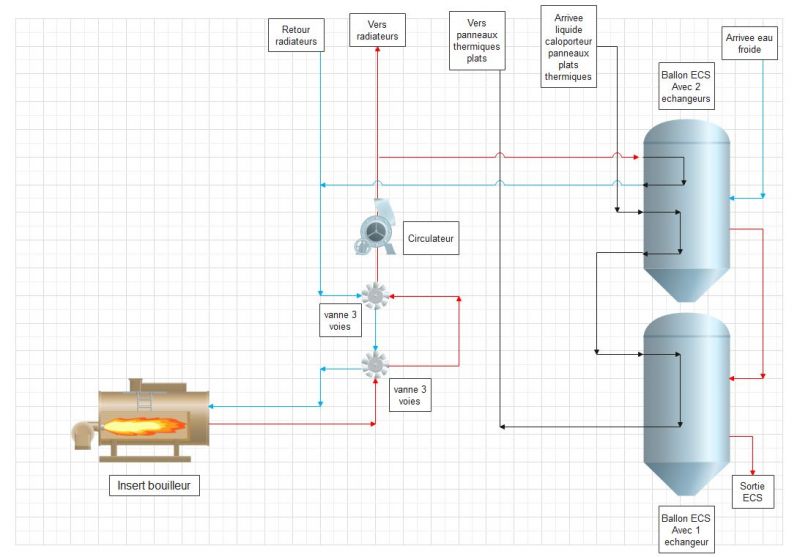Select the three-way valve icon nearest the boiler
This screenshot has width=800, height=557.
375,365
